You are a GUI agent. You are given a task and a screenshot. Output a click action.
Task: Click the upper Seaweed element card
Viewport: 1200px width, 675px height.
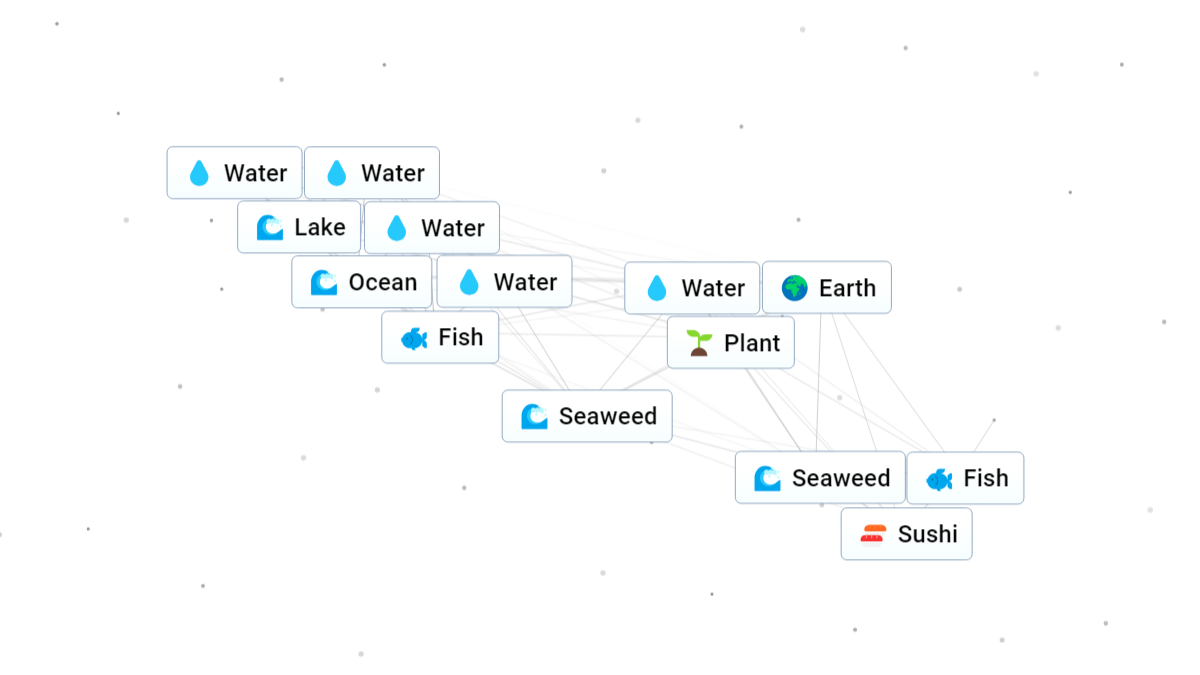click(586, 416)
